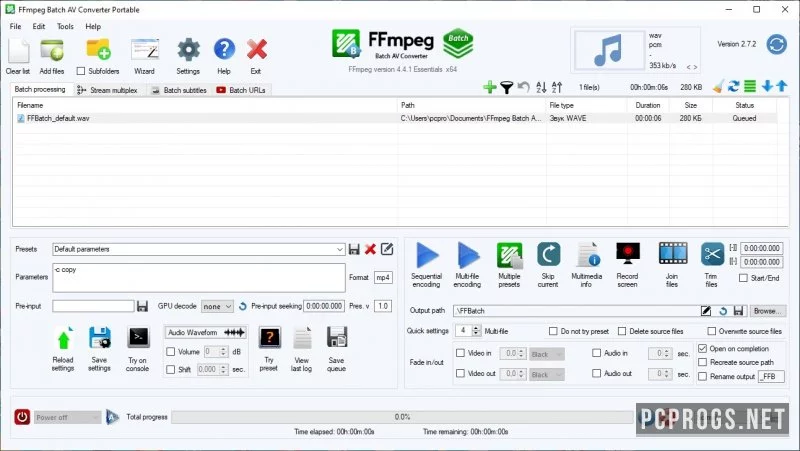This screenshot has width=800, height=451.
Task: Click Skip current icon
Action: pyautogui.click(x=548, y=254)
